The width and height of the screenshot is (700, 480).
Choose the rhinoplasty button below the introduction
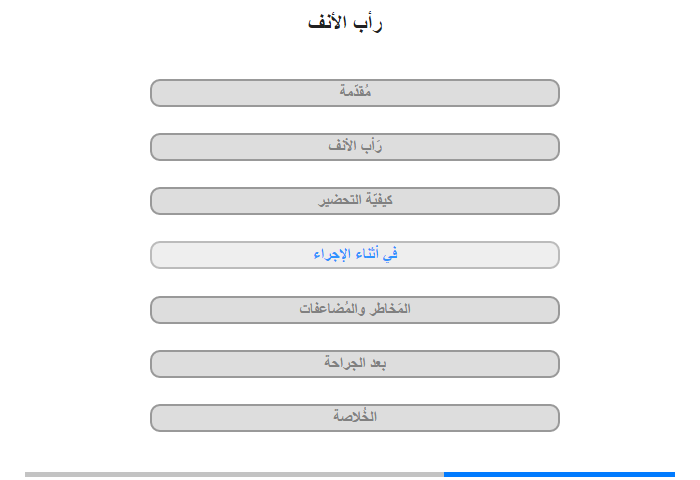pos(354,147)
